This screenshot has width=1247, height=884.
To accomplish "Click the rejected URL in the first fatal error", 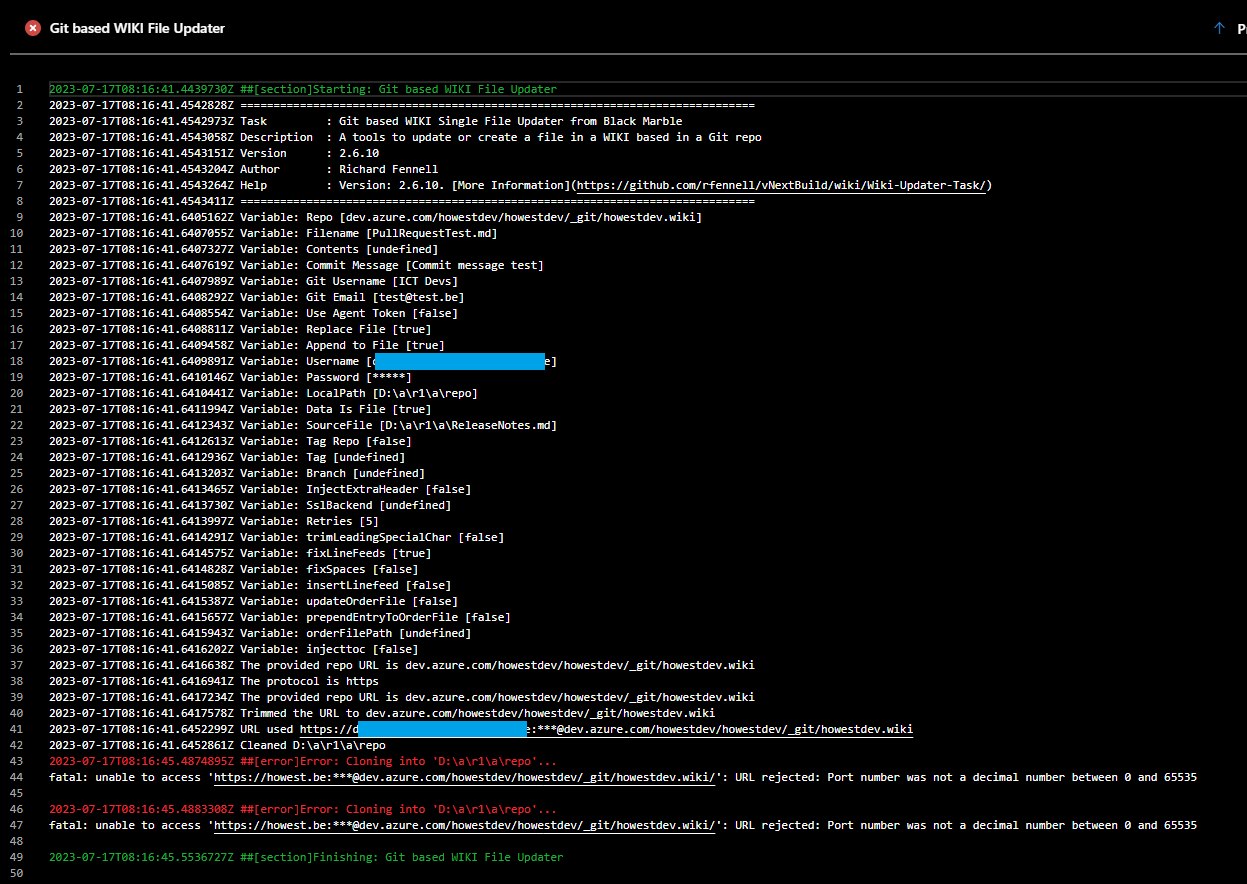I will [x=460, y=776].
